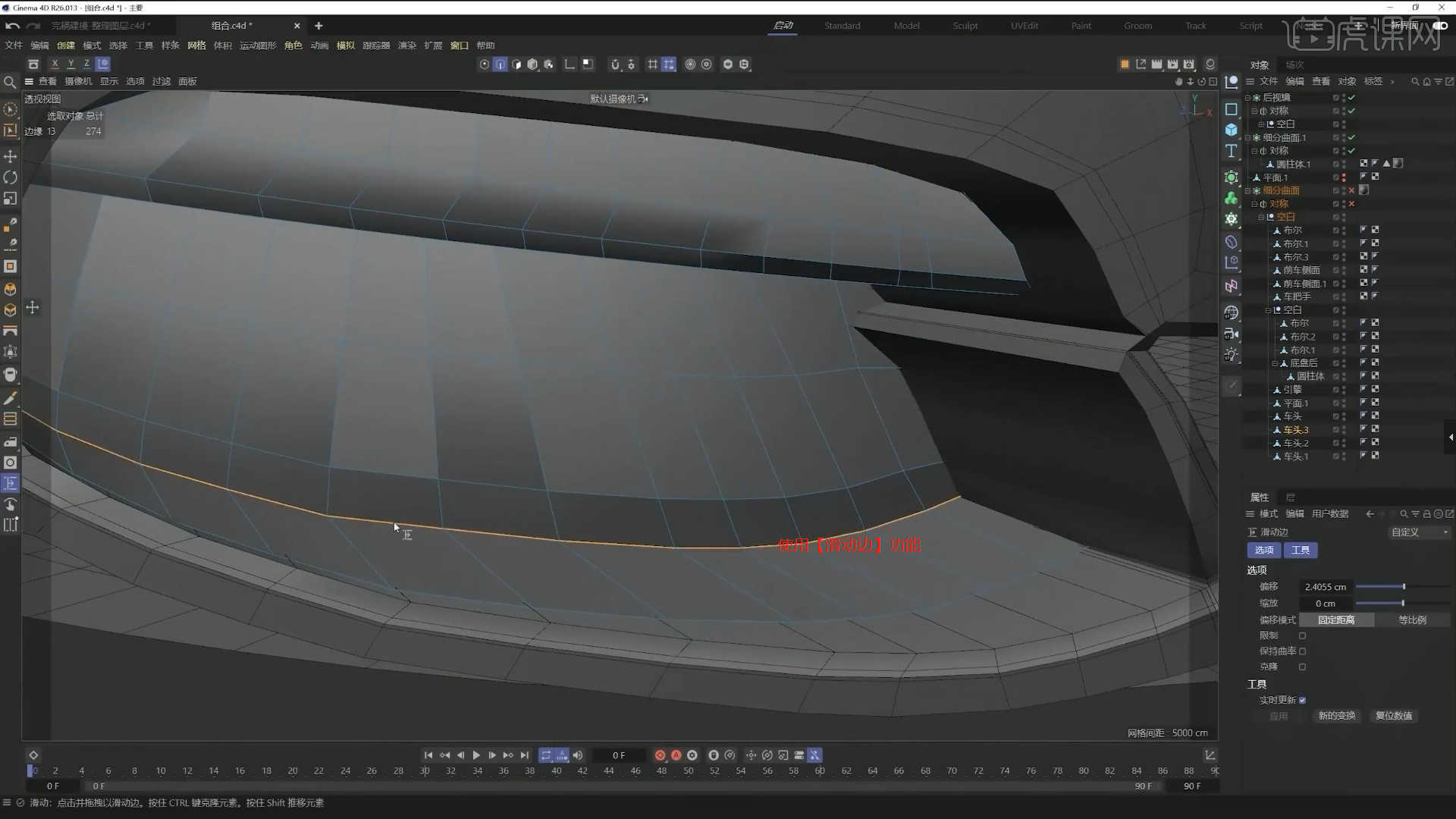Viewport: 1456px width, 819px height.
Task: Select the Rotate tool in left toolbar
Action: (11, 177)
